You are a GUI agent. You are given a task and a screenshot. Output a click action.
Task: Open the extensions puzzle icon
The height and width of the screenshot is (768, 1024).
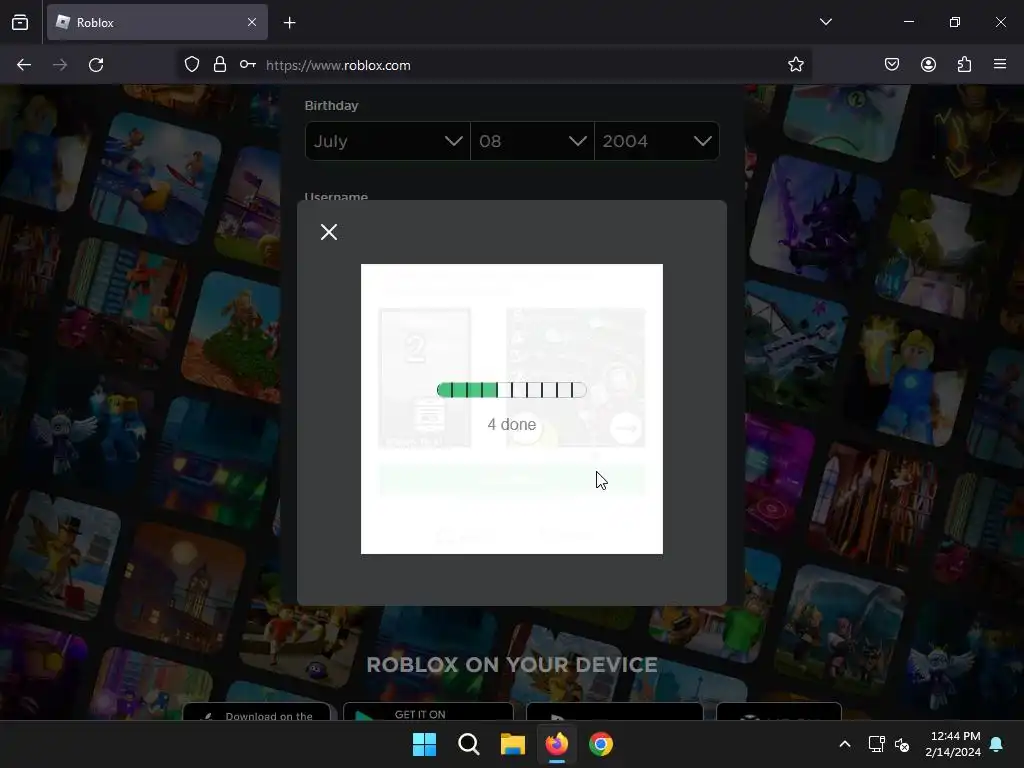point(964,64)
